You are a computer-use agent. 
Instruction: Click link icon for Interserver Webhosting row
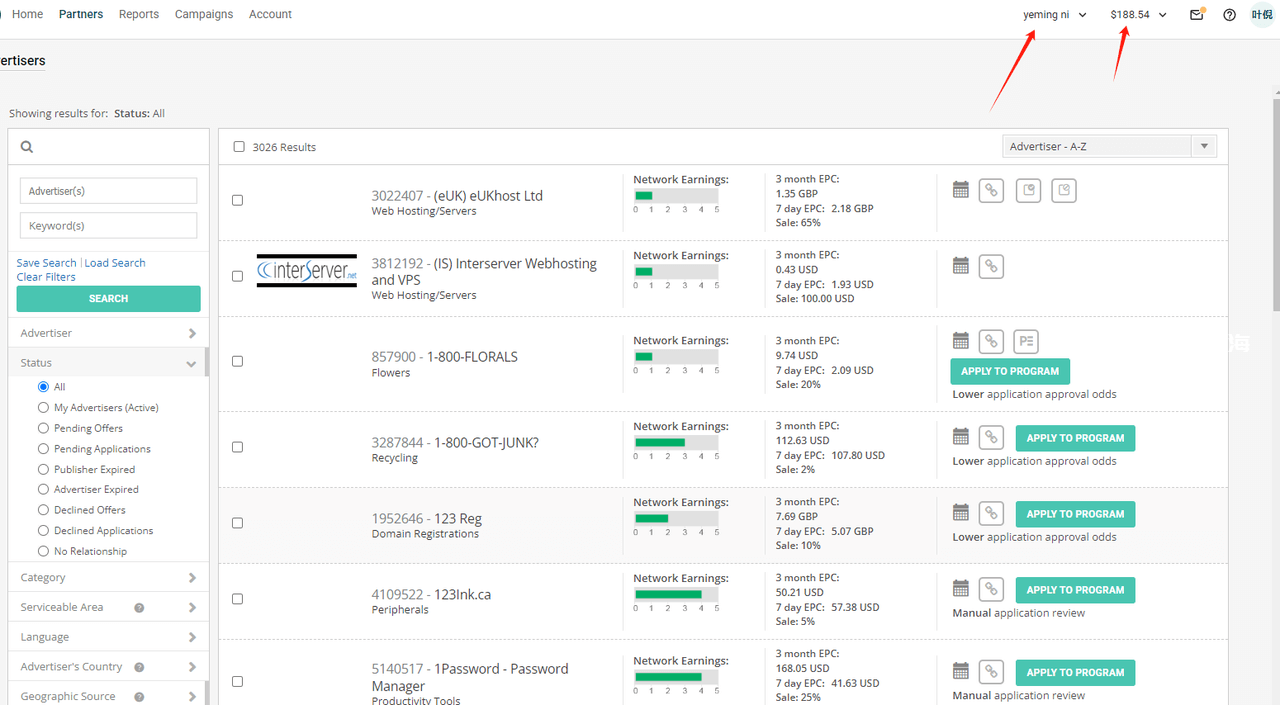pos(991,266)
